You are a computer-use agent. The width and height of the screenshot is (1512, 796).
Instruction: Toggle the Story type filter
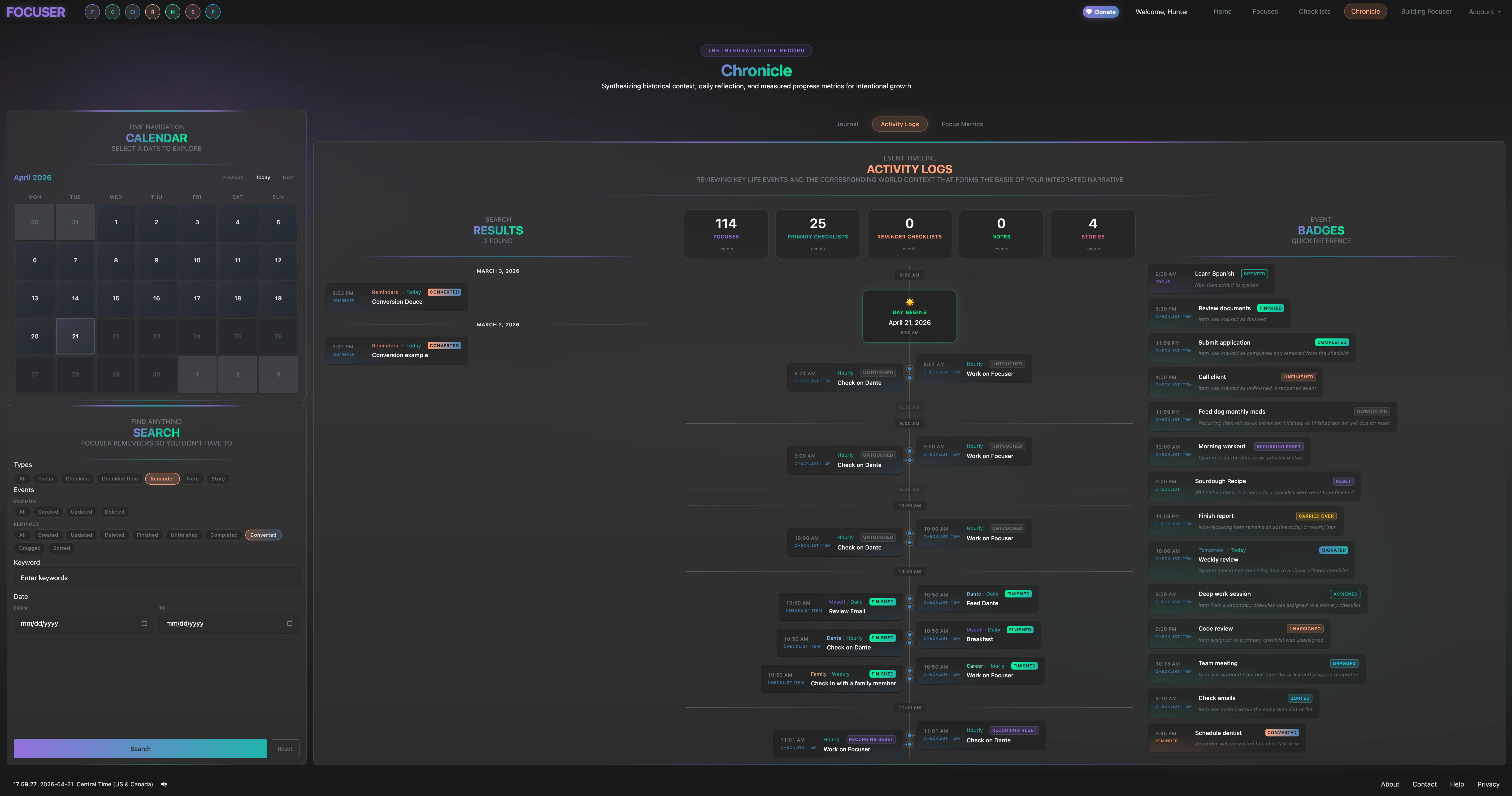pos(218,479)
